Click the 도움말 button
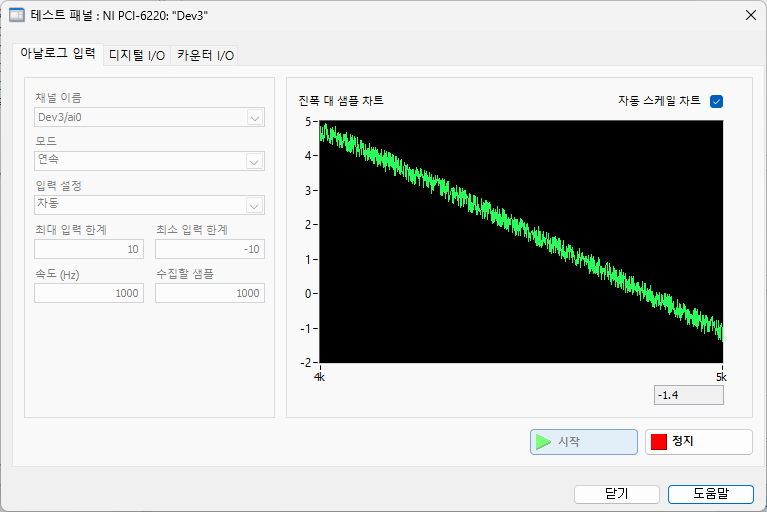 click(711, 494)
